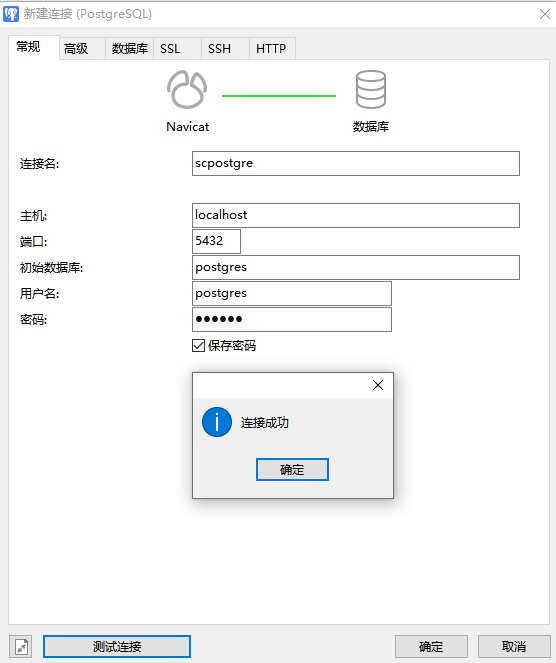This screenshot has height=663, width=556.
Task: Focus the 连接名 field containing scpostgre
Action: point(356,163)
